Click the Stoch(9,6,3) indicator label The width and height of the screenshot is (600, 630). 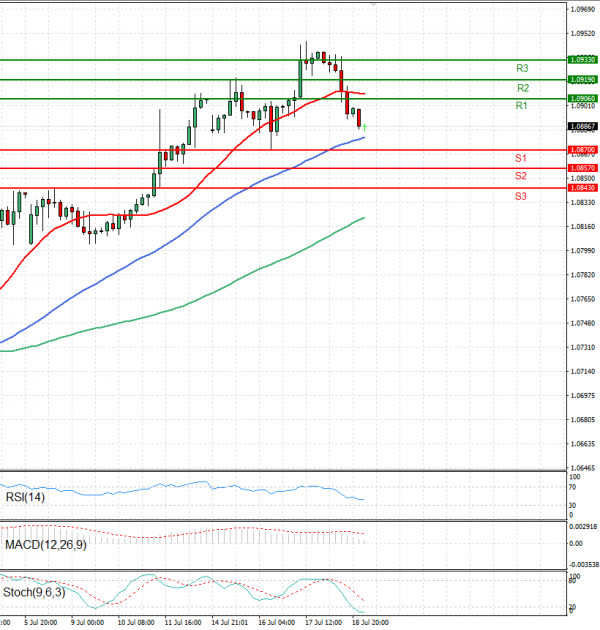pos(34,591)
